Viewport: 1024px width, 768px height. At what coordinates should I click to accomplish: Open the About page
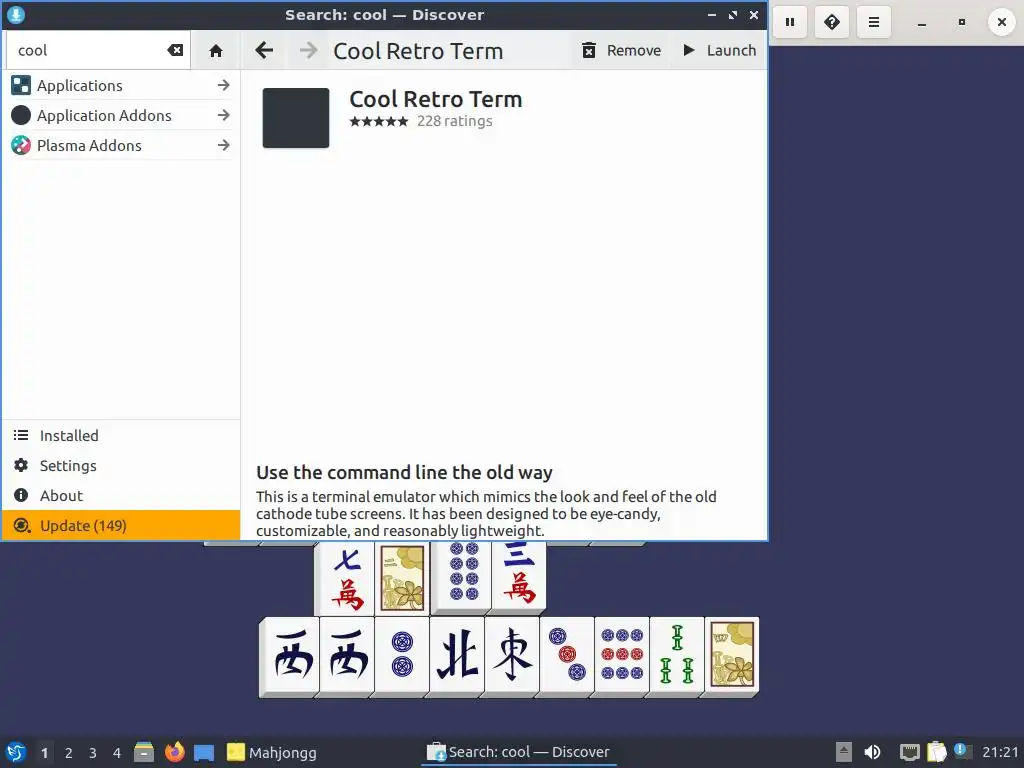coord(121,496)
